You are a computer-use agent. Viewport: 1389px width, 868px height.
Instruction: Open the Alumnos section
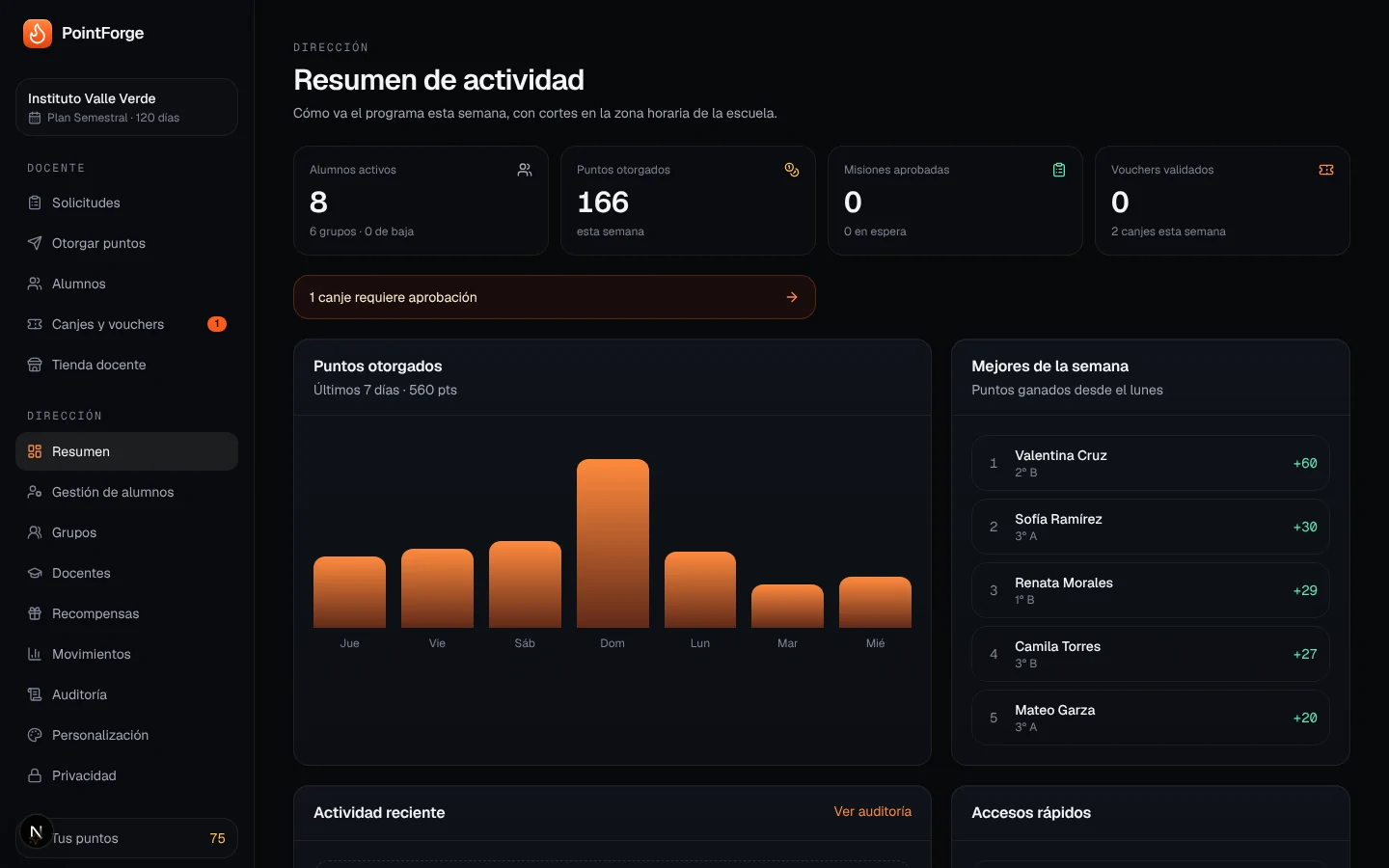pyautogui.click(x=126, y=284)
